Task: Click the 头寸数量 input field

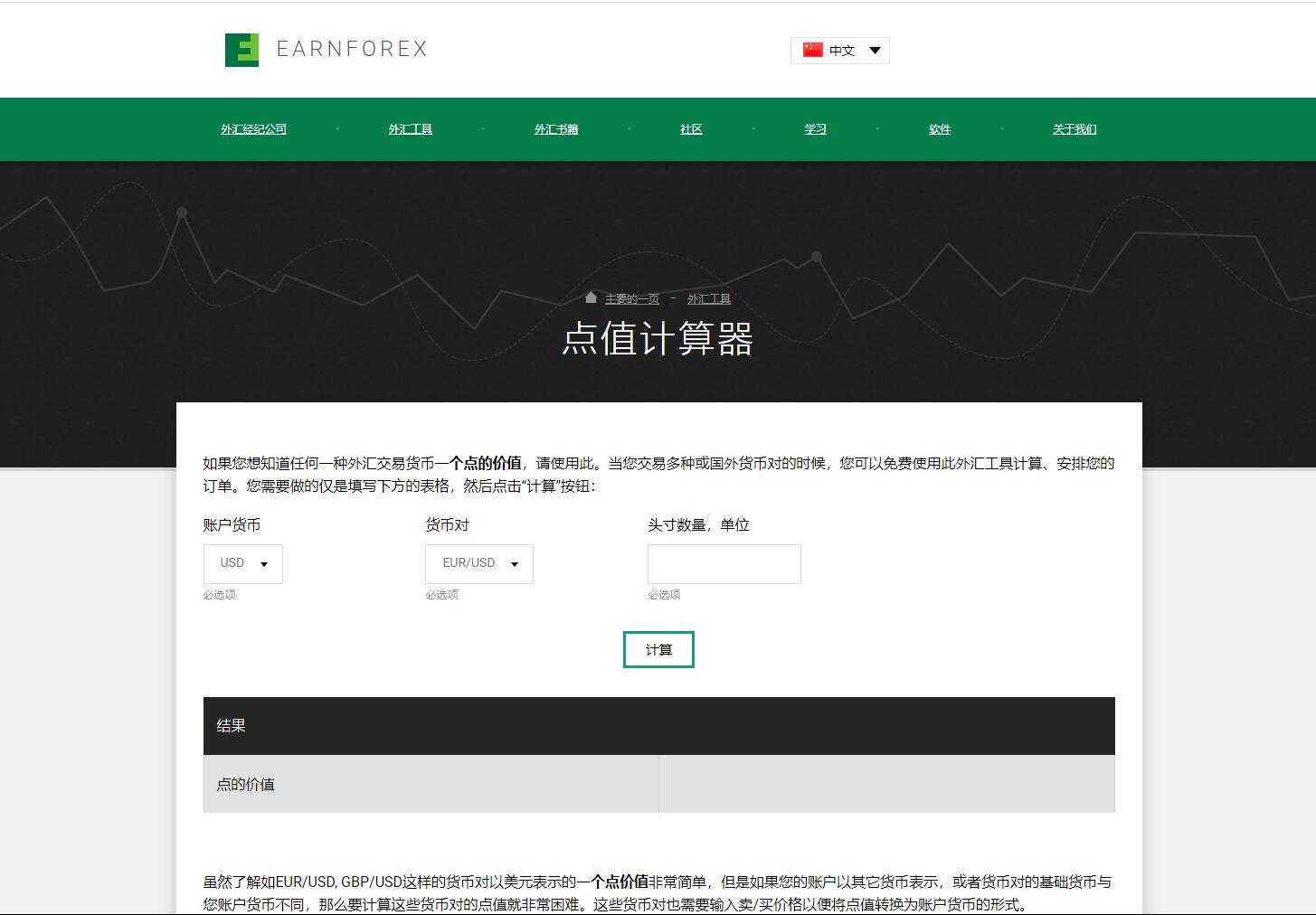Action: point(724,564)
